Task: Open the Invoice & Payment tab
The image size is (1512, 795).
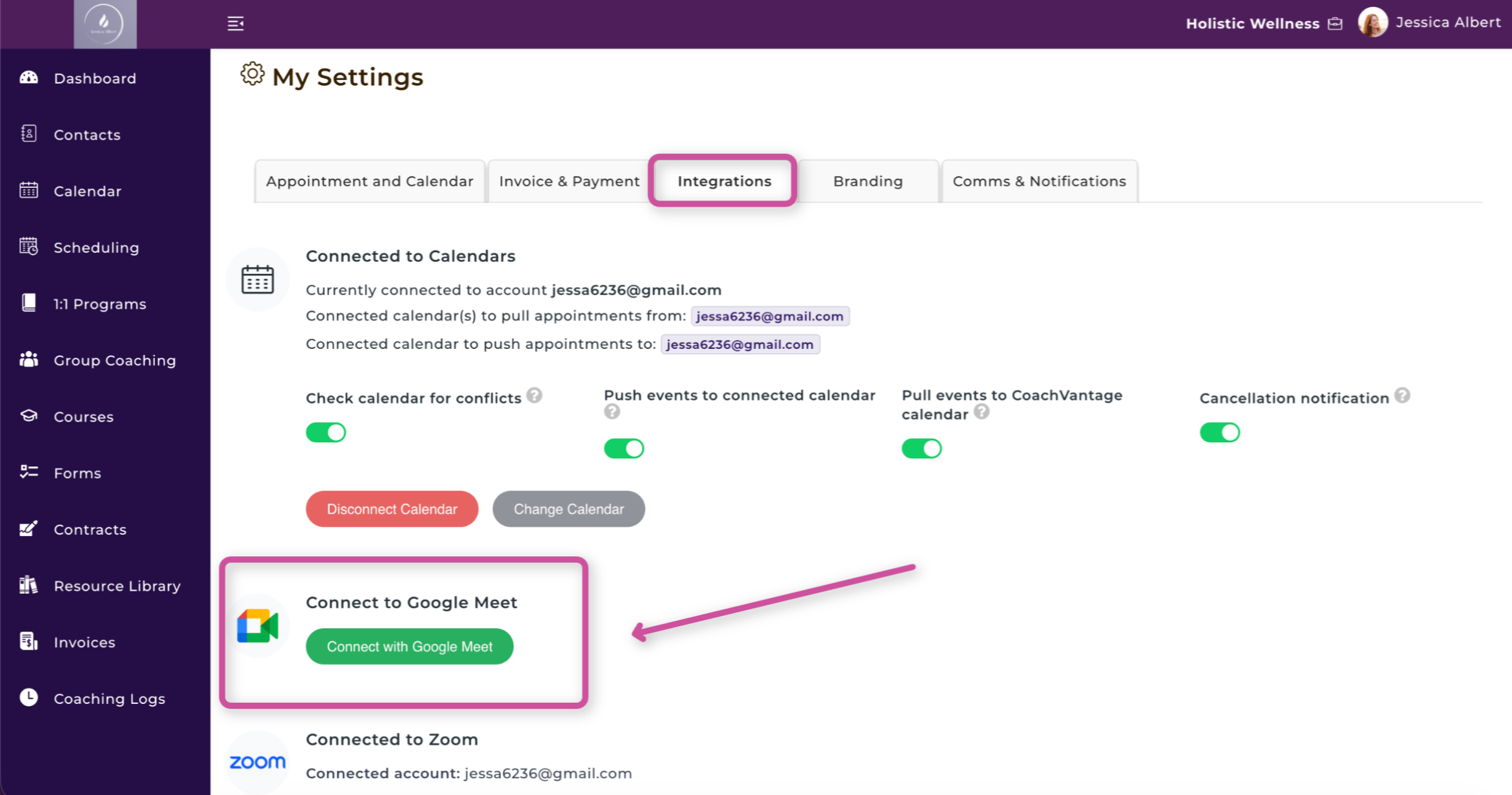Action: [569, 182]
